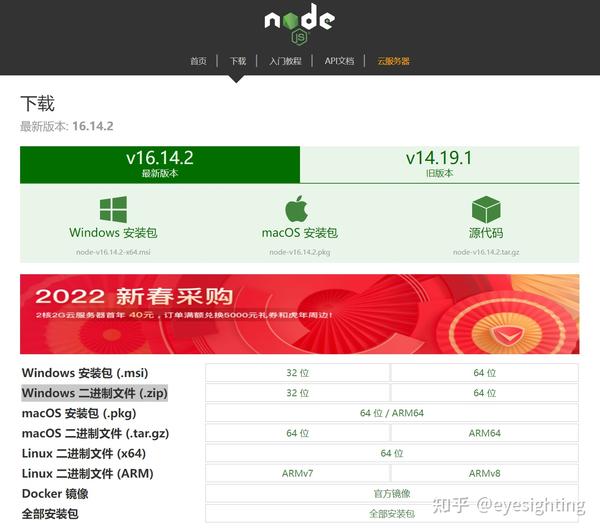Click the macOS 安装包 download label
Screen dimensions: 600x532
[300, 233]
